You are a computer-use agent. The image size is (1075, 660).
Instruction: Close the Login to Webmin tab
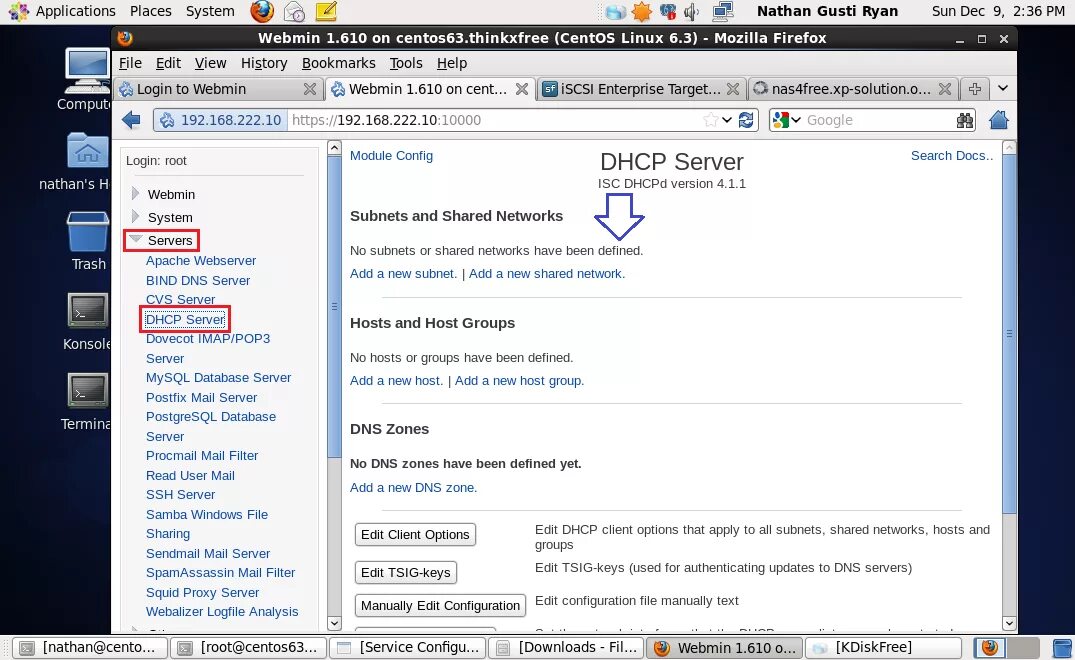coord(310,88)
